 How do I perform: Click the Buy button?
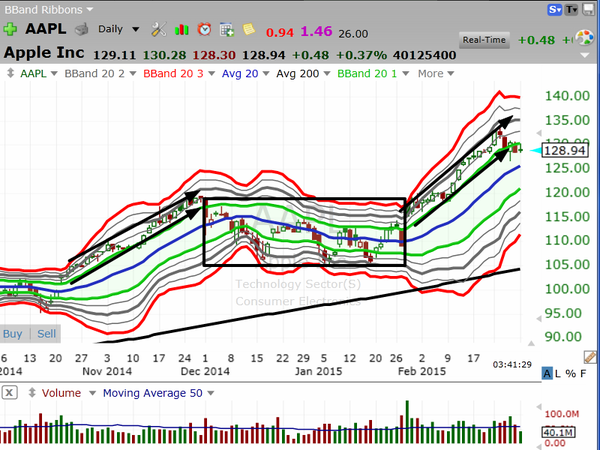coord(12,334)
